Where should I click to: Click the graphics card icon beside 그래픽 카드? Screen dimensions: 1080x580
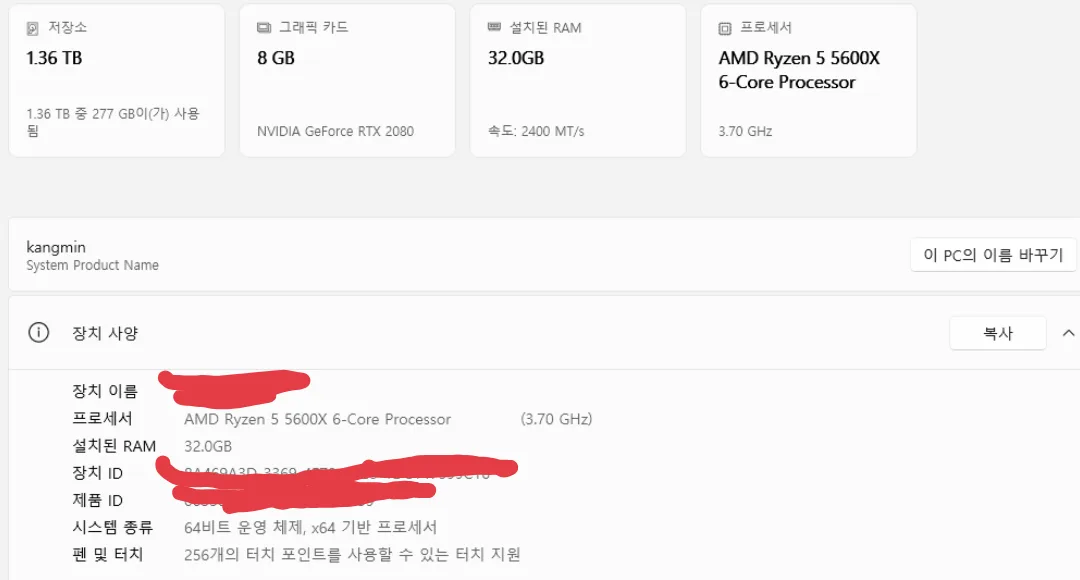coord(264,28)
